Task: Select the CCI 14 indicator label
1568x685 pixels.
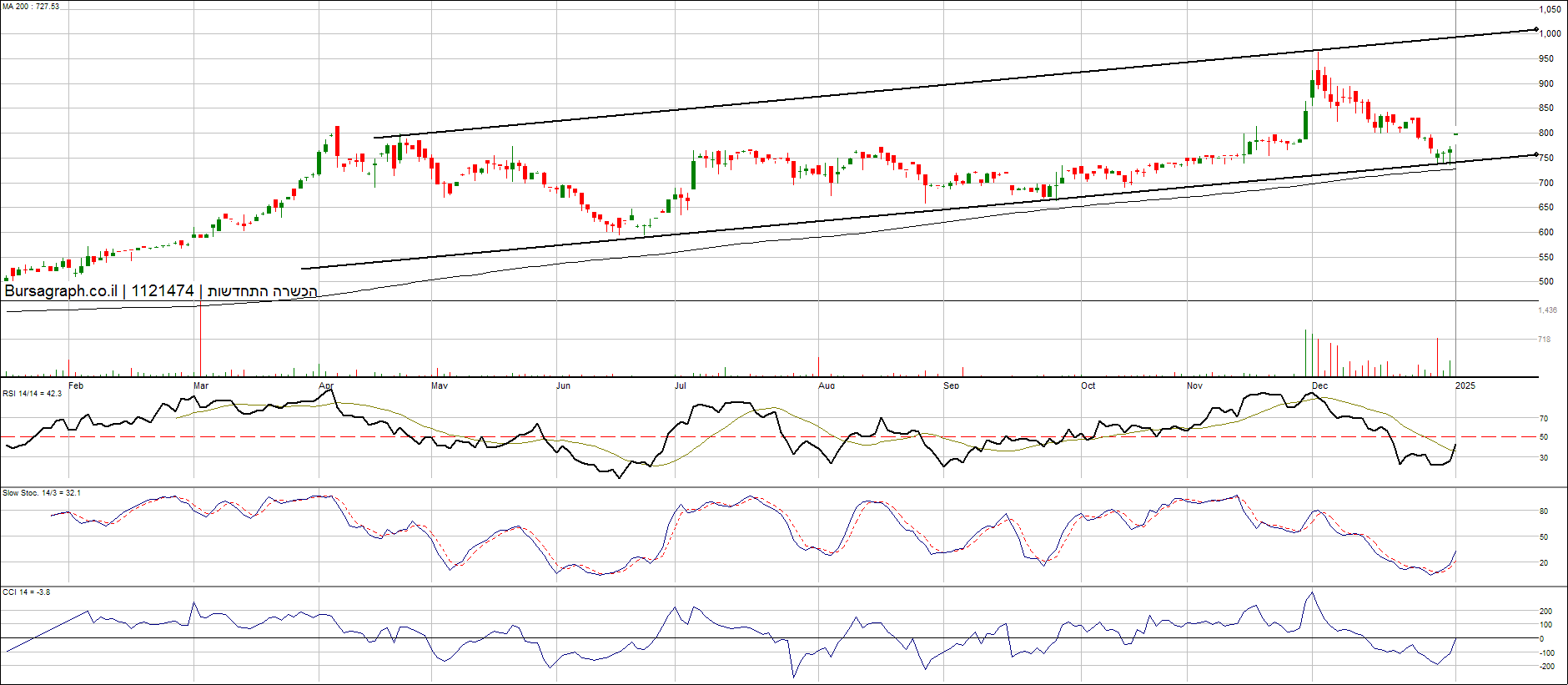Action: click(26, 592)
